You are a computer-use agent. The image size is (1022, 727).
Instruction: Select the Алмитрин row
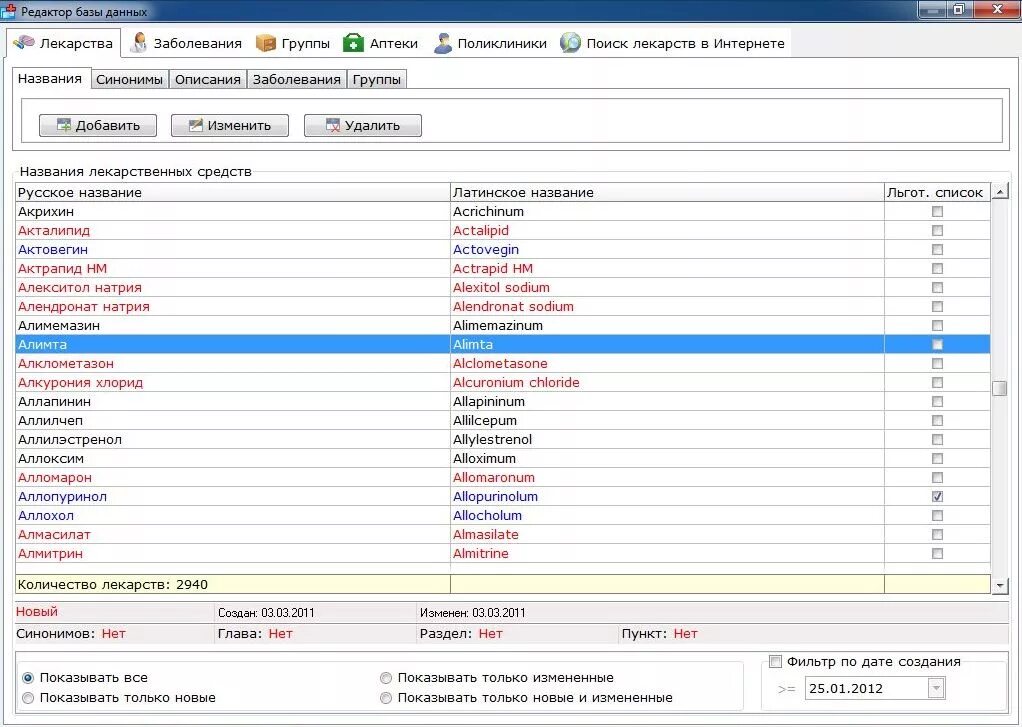pos(503,553)
